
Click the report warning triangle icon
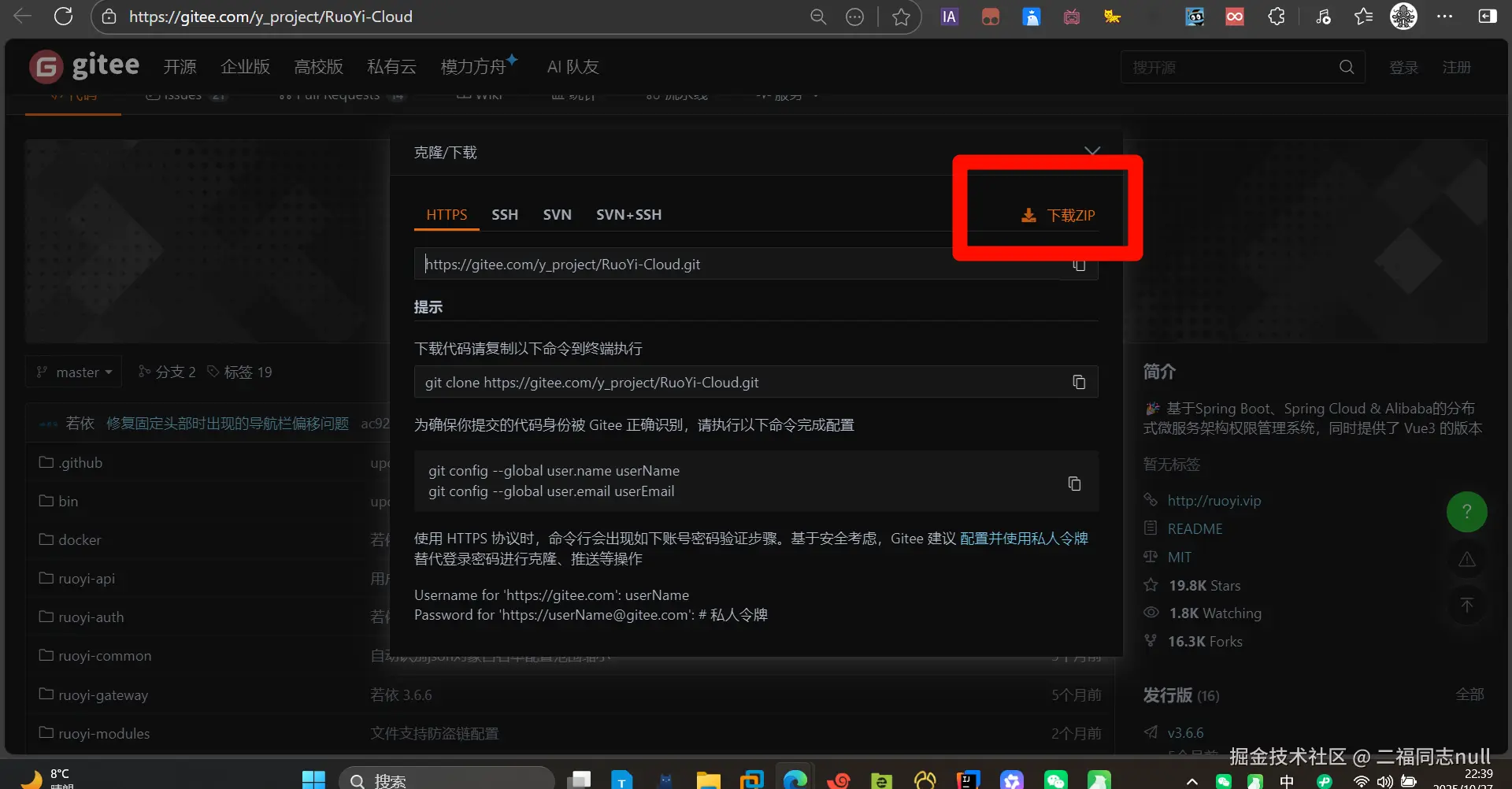[x=1466, y=559]
